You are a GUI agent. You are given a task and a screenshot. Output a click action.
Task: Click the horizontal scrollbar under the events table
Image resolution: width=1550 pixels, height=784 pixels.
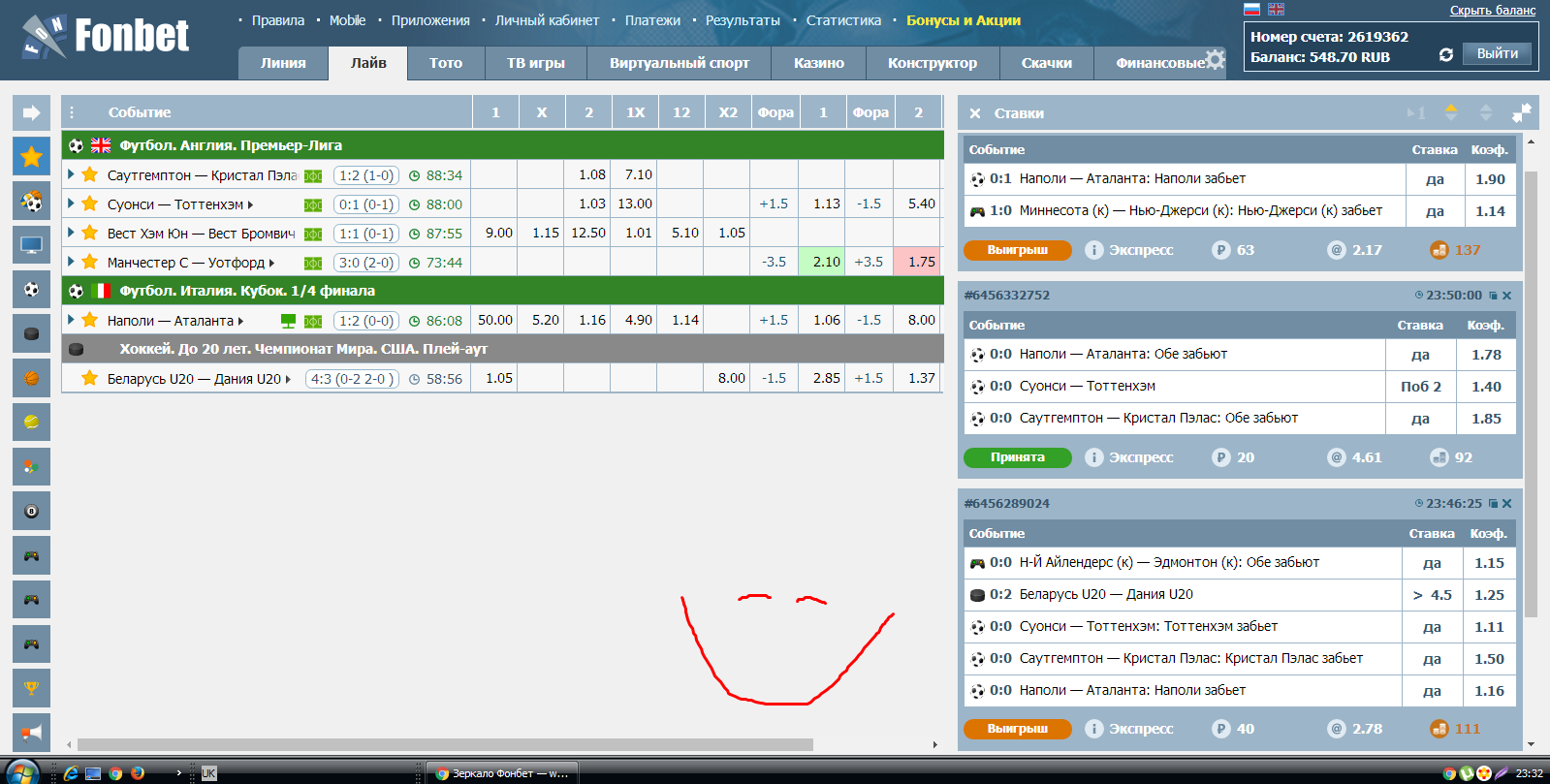(x=445, y=744)
